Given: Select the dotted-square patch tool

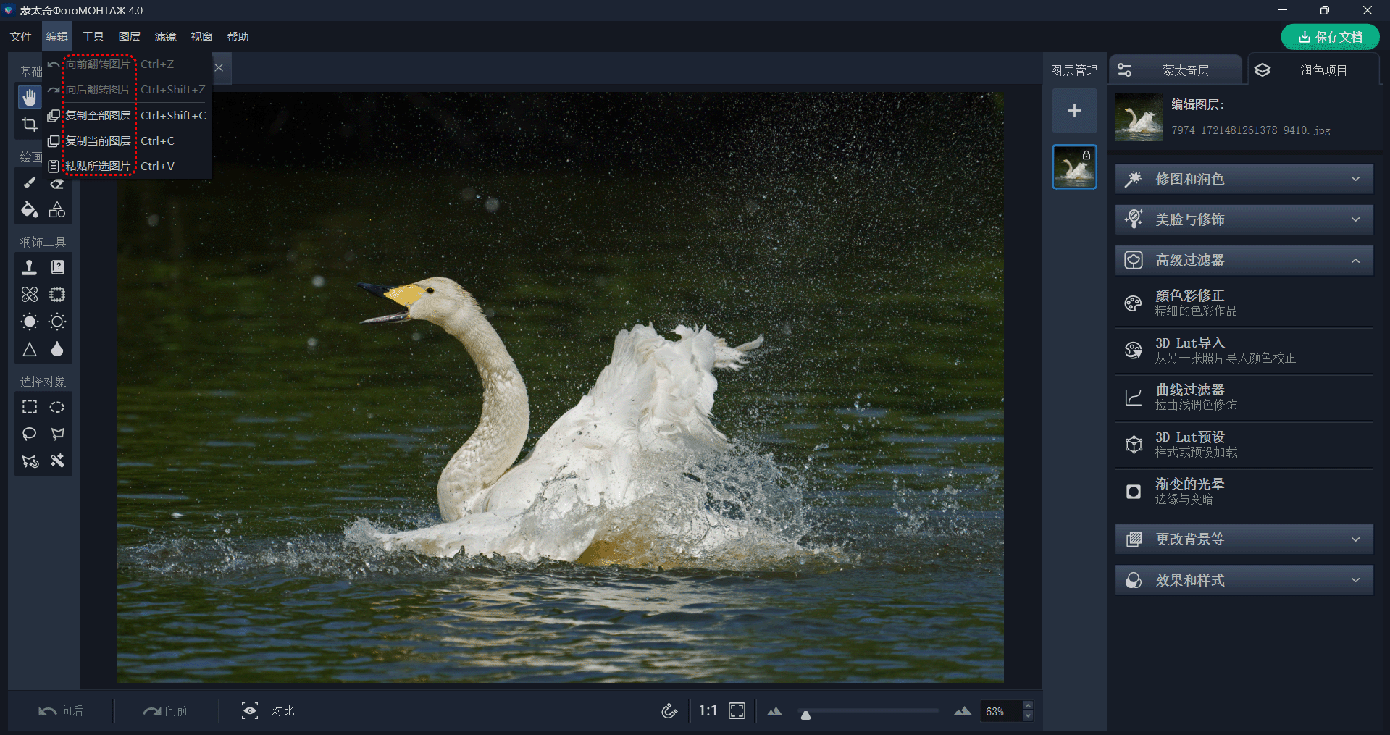Looking at the screenshot, I should 58,294.
